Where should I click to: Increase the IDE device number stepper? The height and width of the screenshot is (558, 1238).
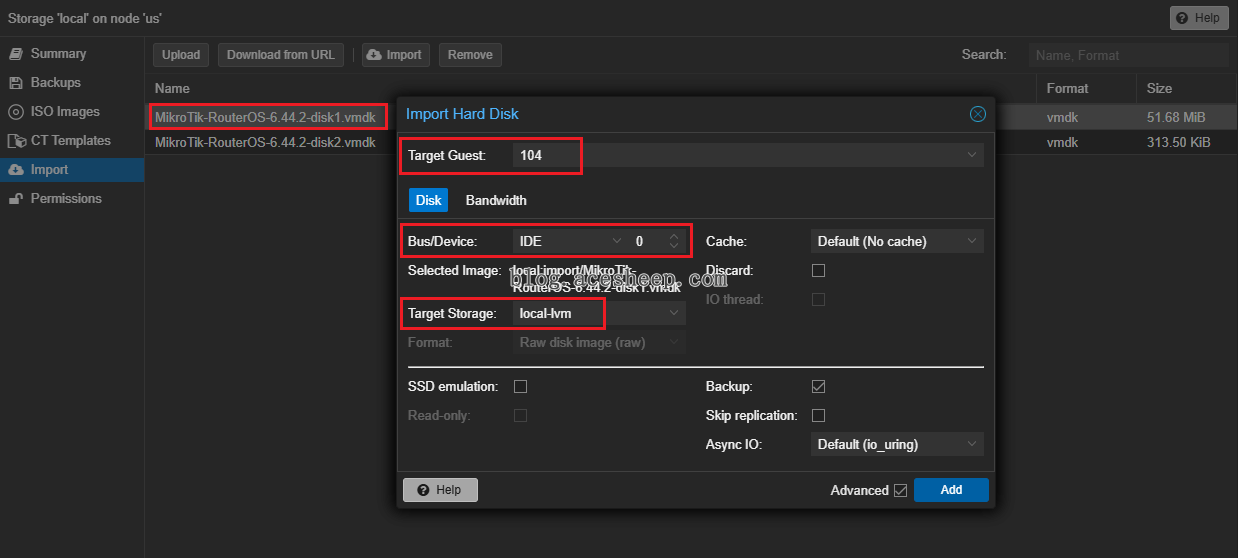[674, 236]
